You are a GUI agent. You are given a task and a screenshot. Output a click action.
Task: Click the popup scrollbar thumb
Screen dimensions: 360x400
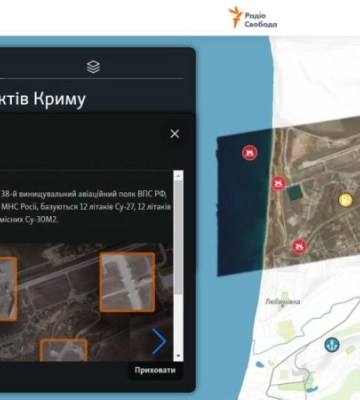click(x=178, y=237)
